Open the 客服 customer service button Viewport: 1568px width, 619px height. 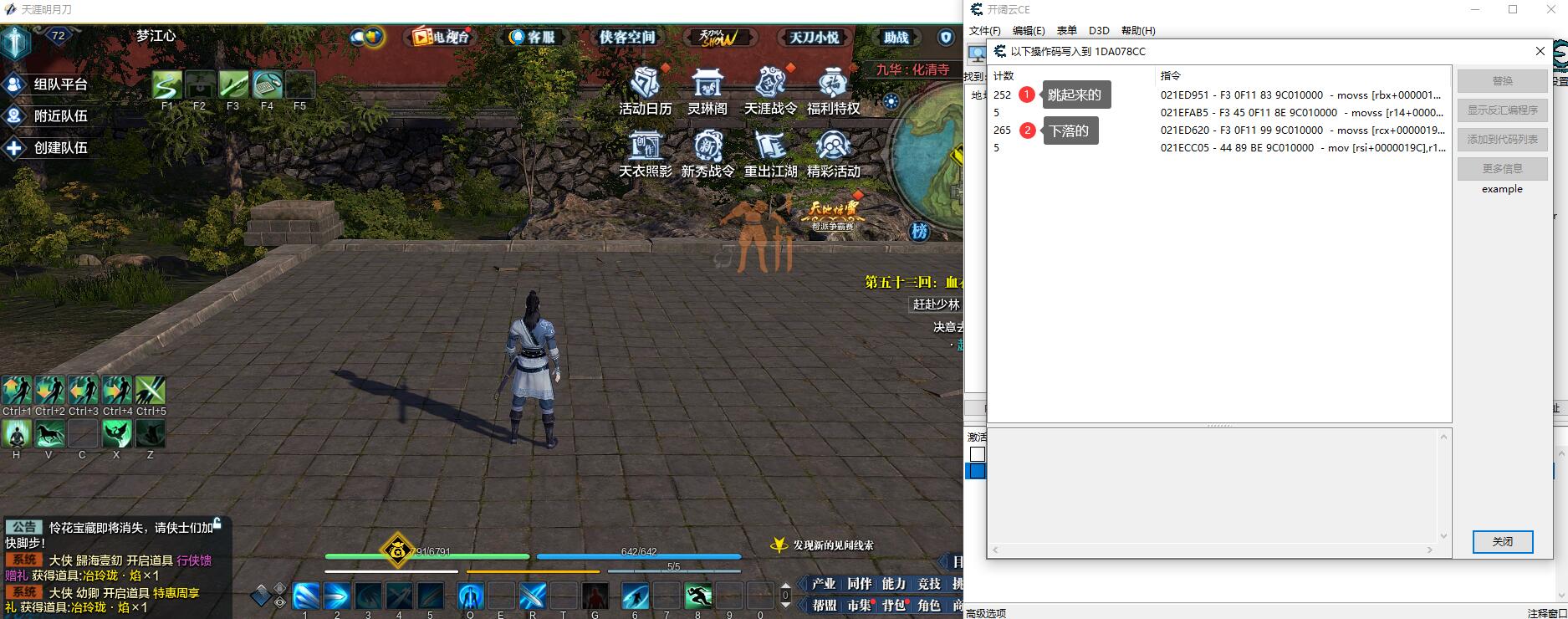(x=533, y=37)
